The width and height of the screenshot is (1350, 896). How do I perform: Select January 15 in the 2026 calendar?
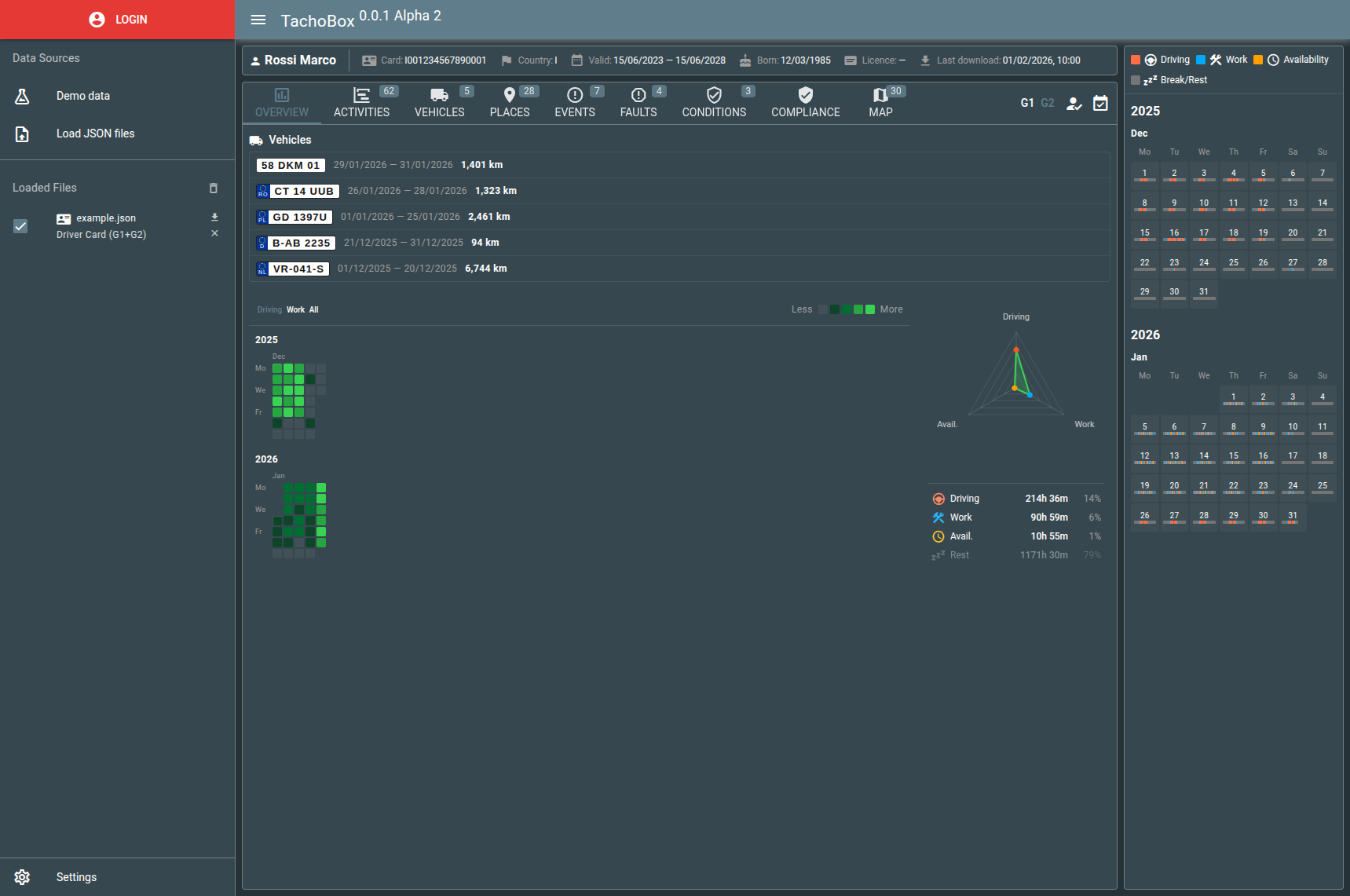[1233, 457]
